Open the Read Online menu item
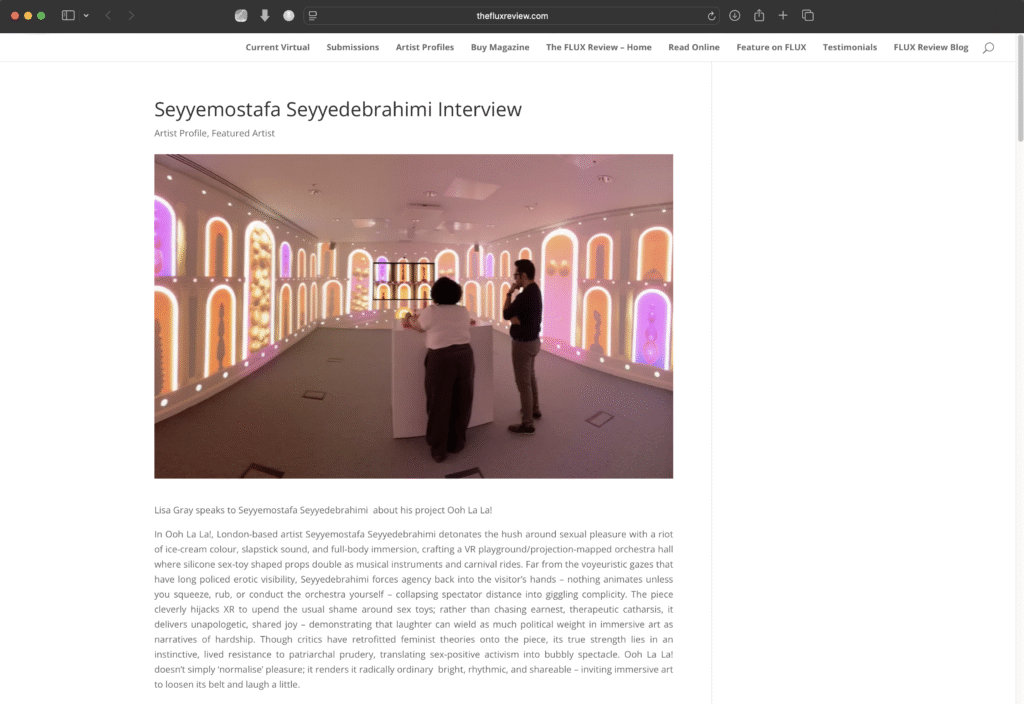This screenshot has height=704, width=1024. (694, 47)
